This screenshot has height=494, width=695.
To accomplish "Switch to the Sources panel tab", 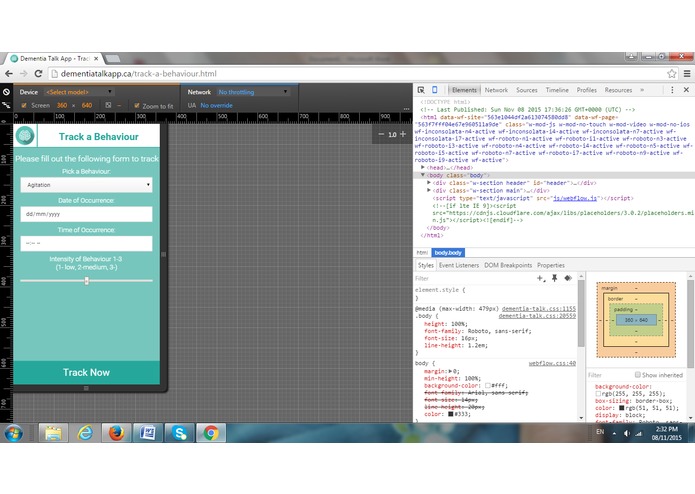I will pyautogui.click(x=527, y=90).
